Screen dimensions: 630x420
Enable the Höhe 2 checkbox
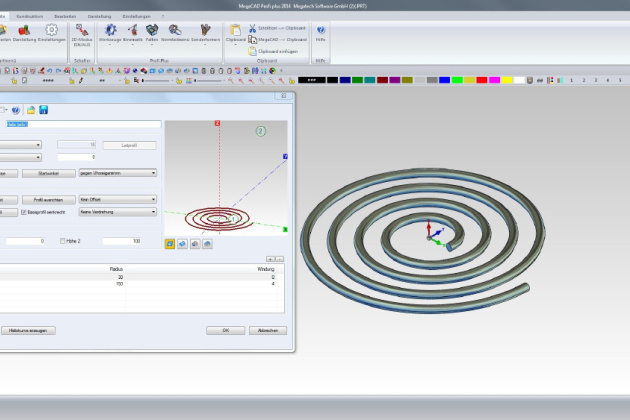point(64,241)
